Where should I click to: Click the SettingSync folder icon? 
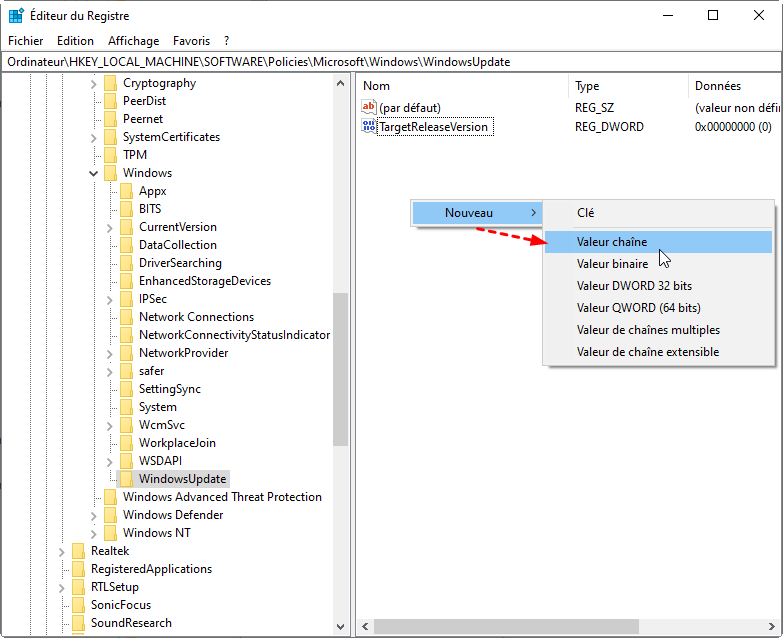pos(126,389)
